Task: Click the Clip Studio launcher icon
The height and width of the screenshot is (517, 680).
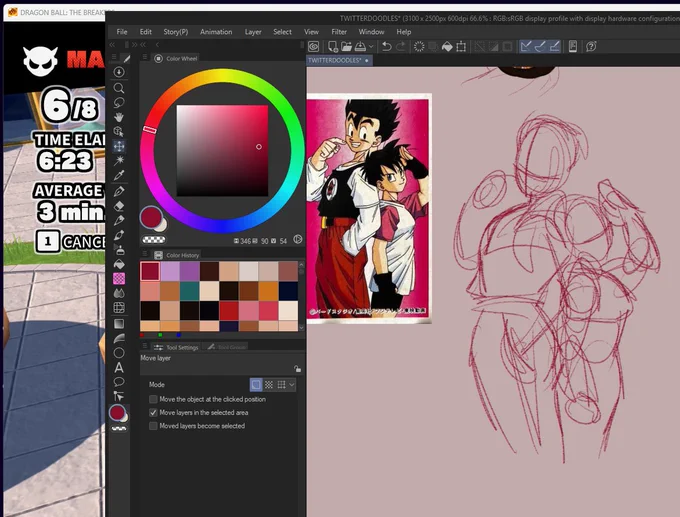Action: (x=314, y=46)
